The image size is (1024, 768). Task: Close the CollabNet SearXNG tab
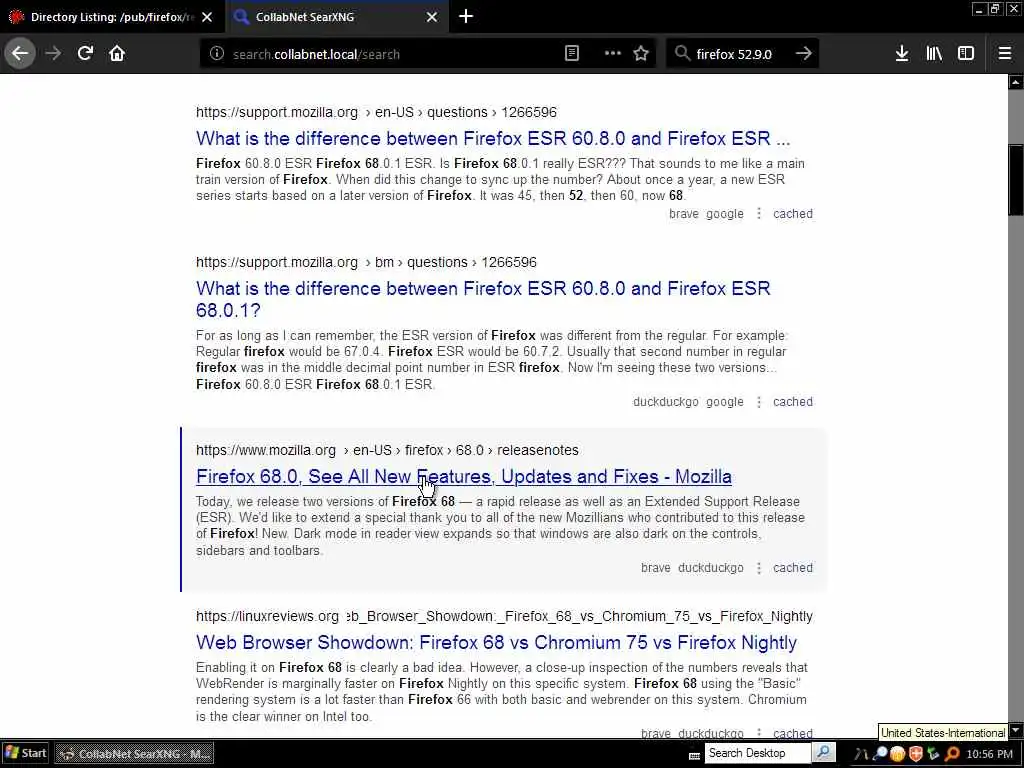432,17
